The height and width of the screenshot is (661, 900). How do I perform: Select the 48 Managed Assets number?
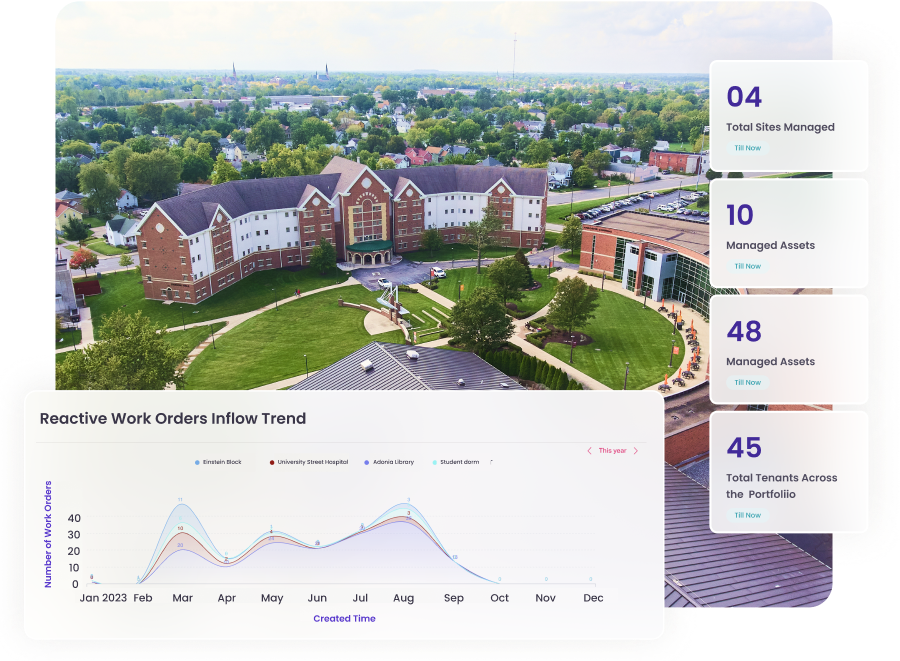pyautogui.click(x=744, y=331)
